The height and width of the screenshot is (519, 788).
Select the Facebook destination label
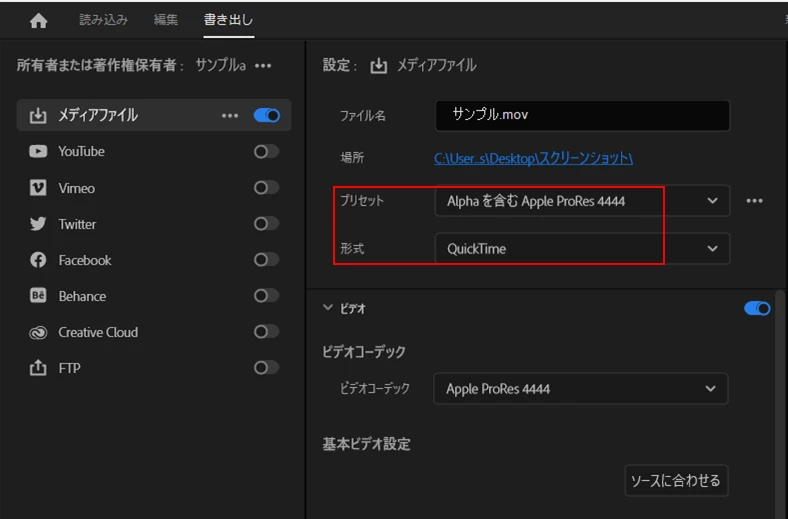click(x=85, y=260)
